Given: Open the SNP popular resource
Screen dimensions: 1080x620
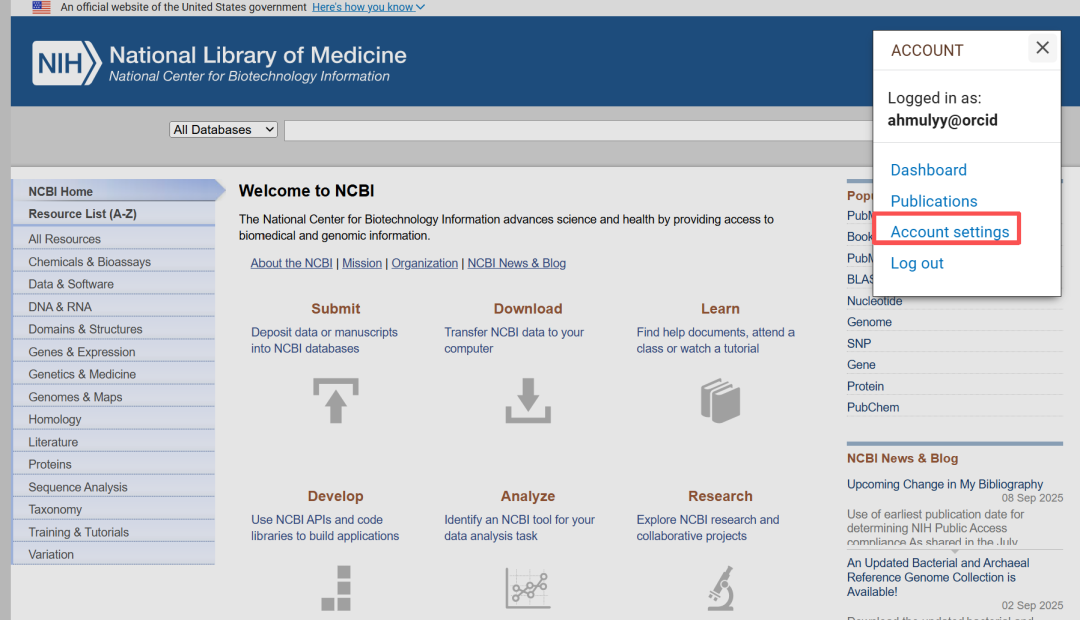Looking at the screenshot, I should pyautogui.click(x=859, y=343).
